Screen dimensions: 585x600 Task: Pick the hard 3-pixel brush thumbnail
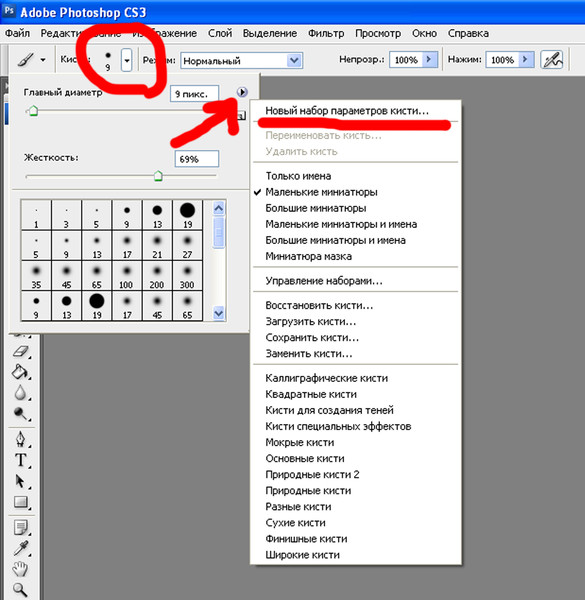[x=66, y=215]
